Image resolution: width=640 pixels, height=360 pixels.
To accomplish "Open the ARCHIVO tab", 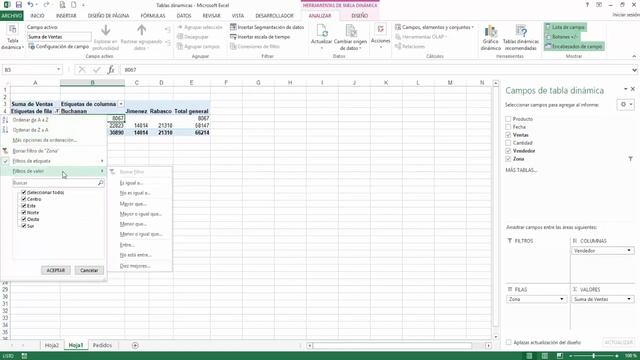I will coord(12,16).
